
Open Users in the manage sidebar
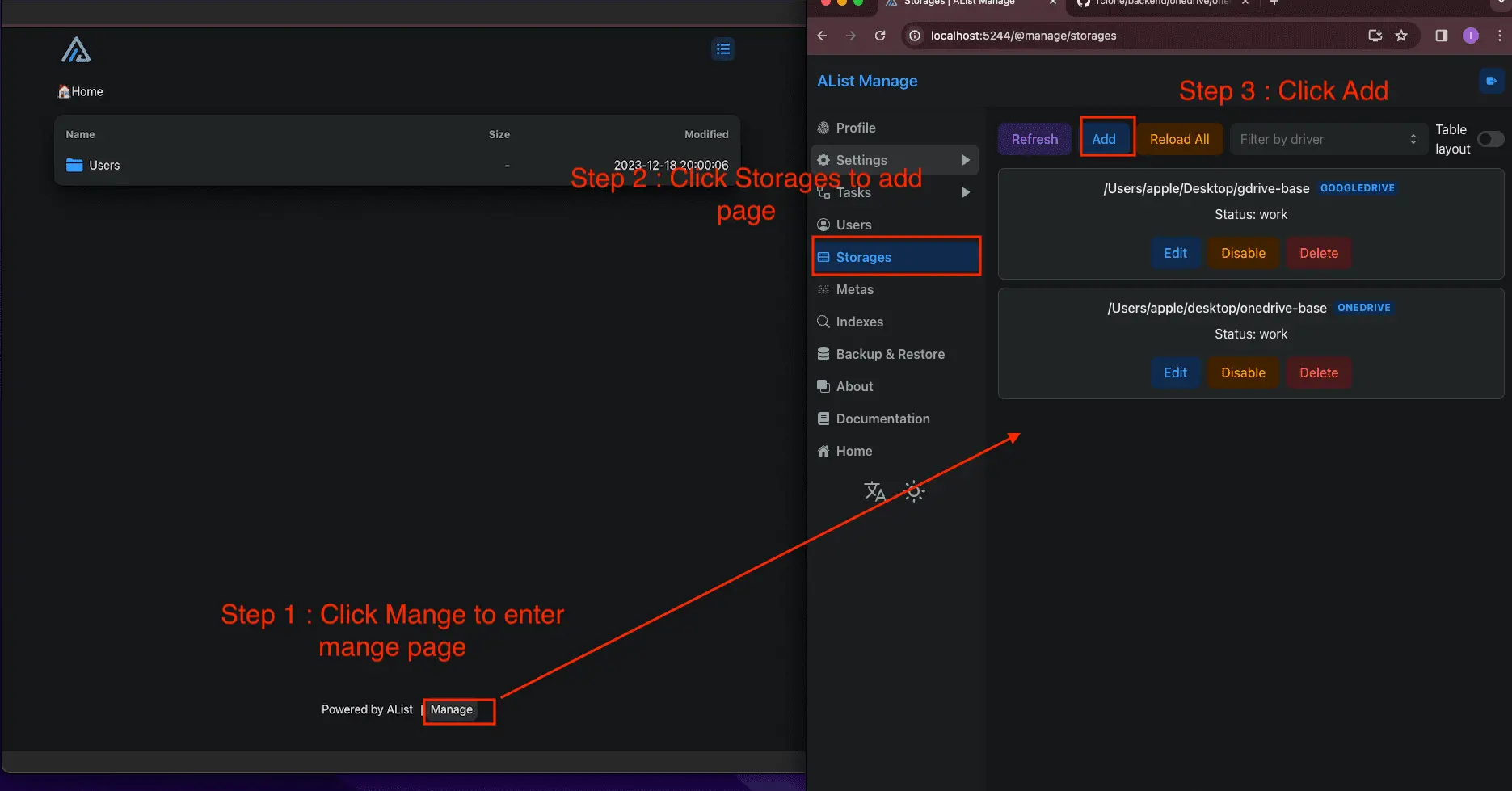[x=895, y=225]
